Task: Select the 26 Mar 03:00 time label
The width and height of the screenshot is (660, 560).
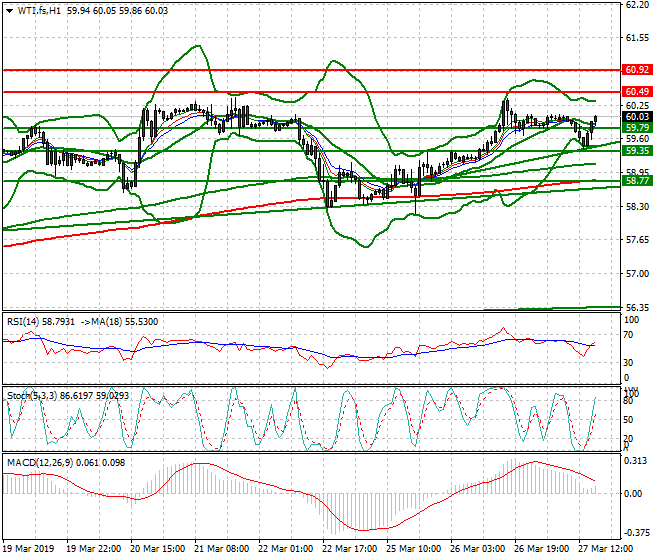Action: tap(477, 549)
